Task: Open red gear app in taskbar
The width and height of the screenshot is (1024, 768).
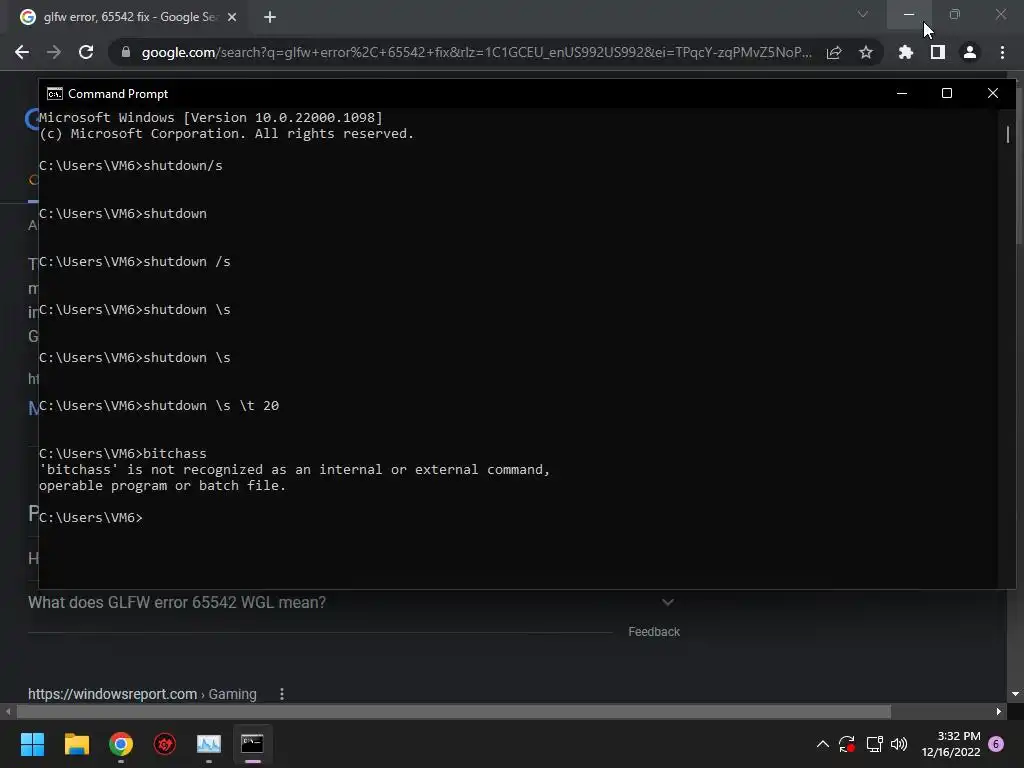Action: [x=165, y=744]
